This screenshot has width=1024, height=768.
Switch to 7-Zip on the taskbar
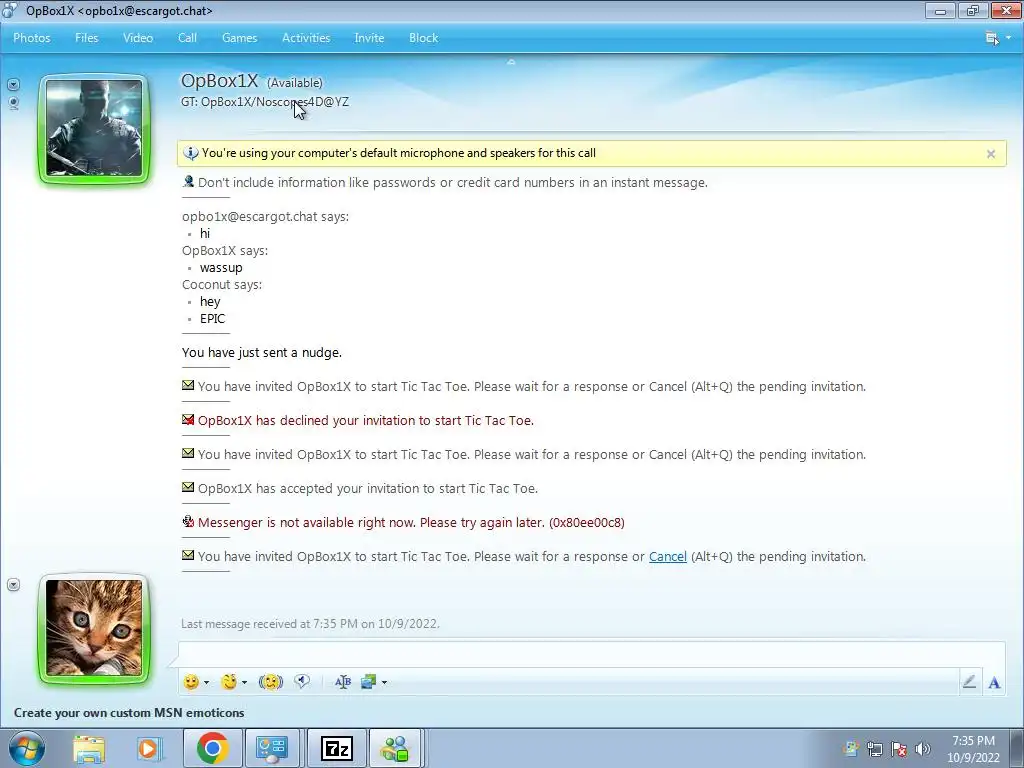click(x=337, y=748)
